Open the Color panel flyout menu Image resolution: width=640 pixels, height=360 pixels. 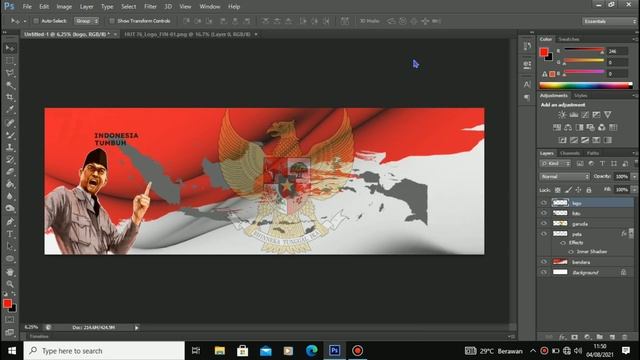pyautogui.click(x=635, y=39)
